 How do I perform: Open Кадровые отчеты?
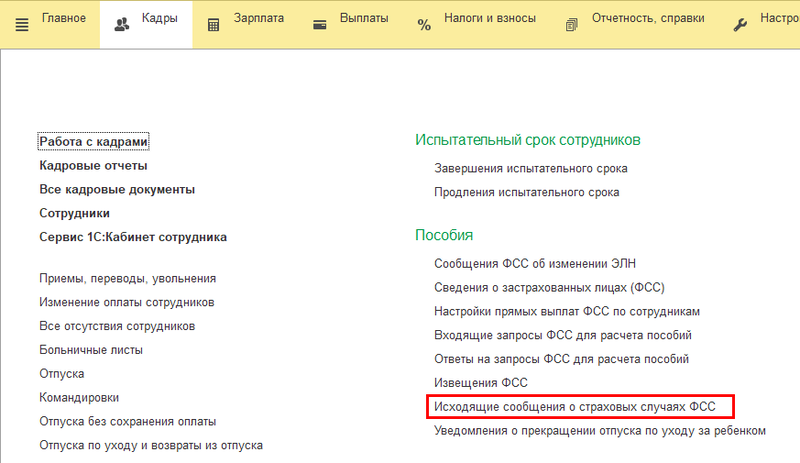(93, 165)
